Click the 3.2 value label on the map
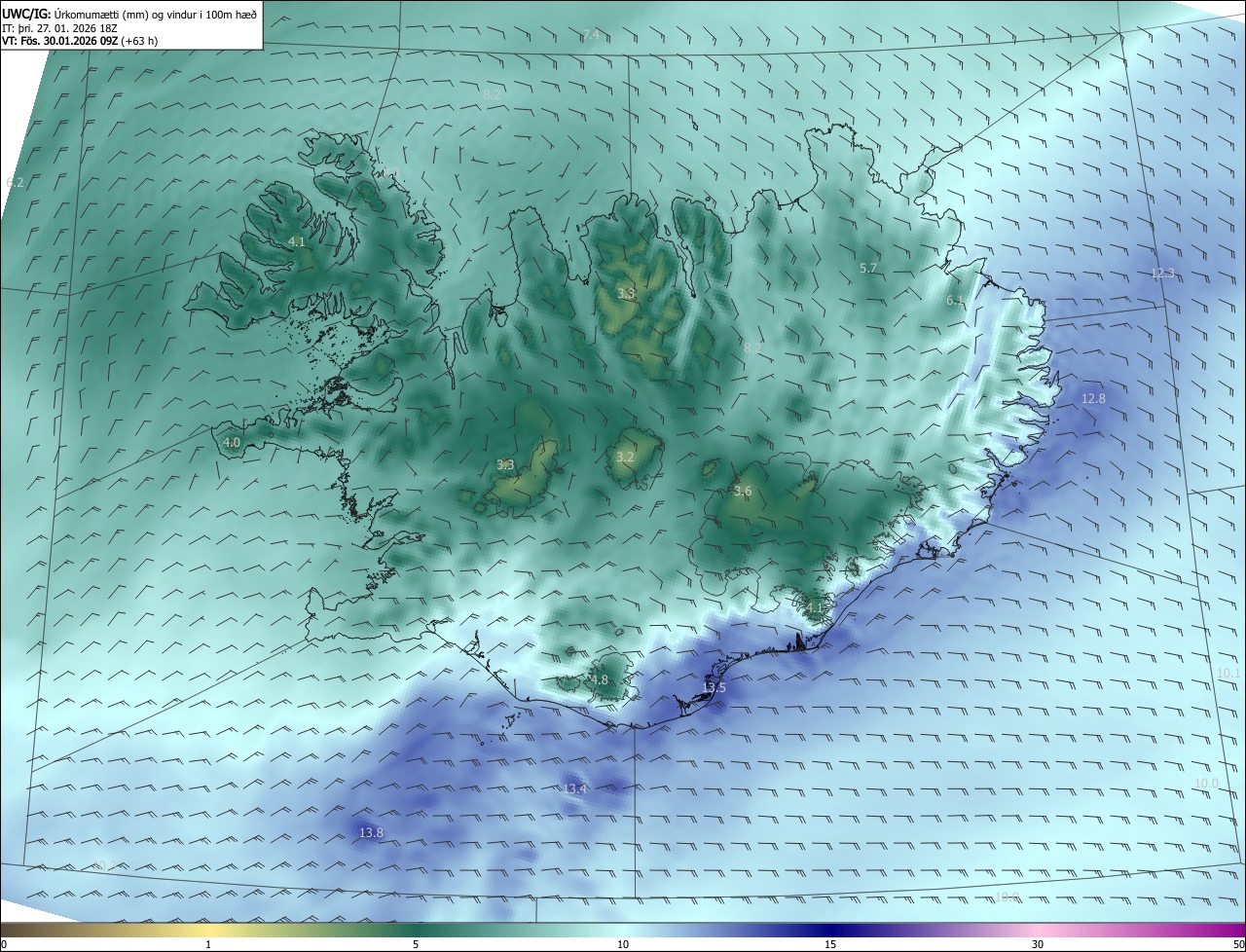Screen dimensions: 1246x952 625,457
